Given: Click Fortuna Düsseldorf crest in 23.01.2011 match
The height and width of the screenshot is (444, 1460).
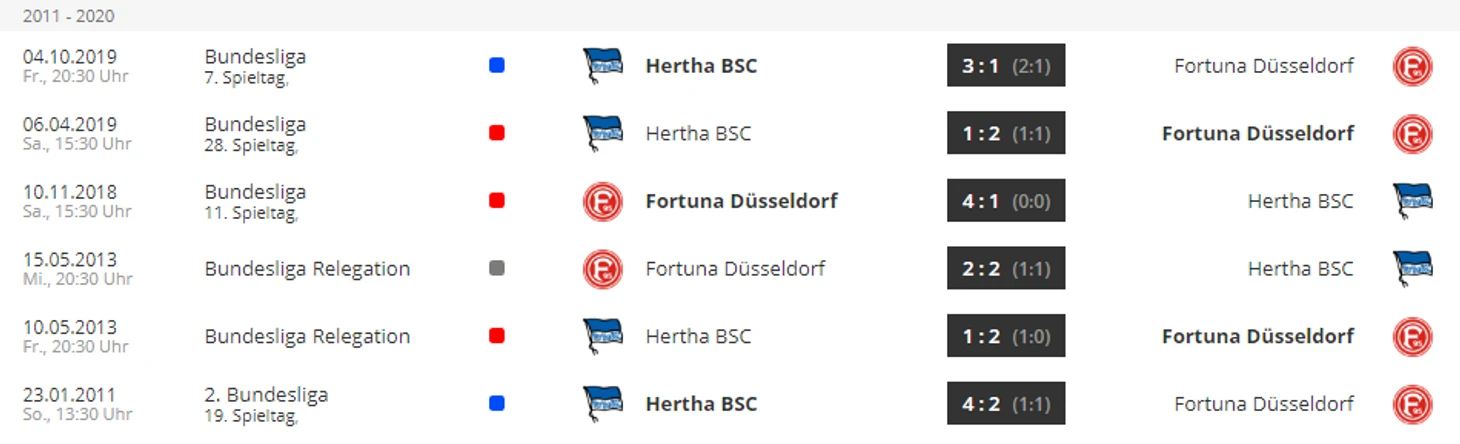Looking at the screenshot, I should coord(1412,404).
